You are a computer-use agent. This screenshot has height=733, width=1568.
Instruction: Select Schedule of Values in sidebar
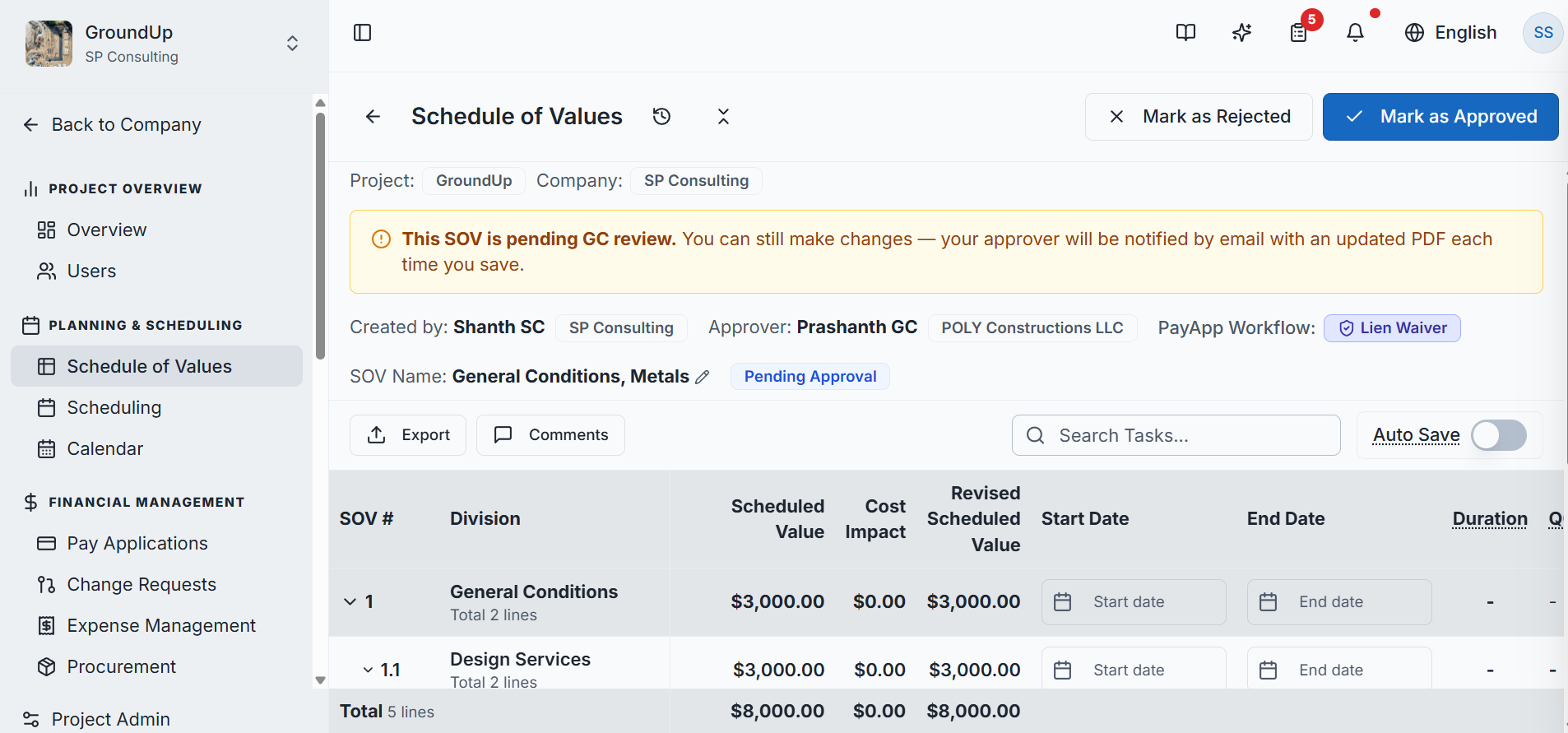coord(156,366)
